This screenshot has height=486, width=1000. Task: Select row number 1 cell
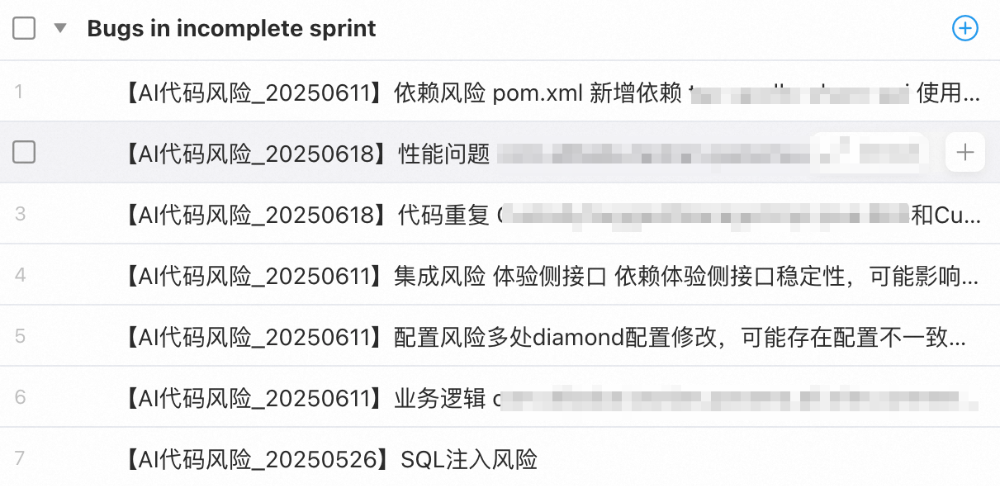(x=20, y=92)
